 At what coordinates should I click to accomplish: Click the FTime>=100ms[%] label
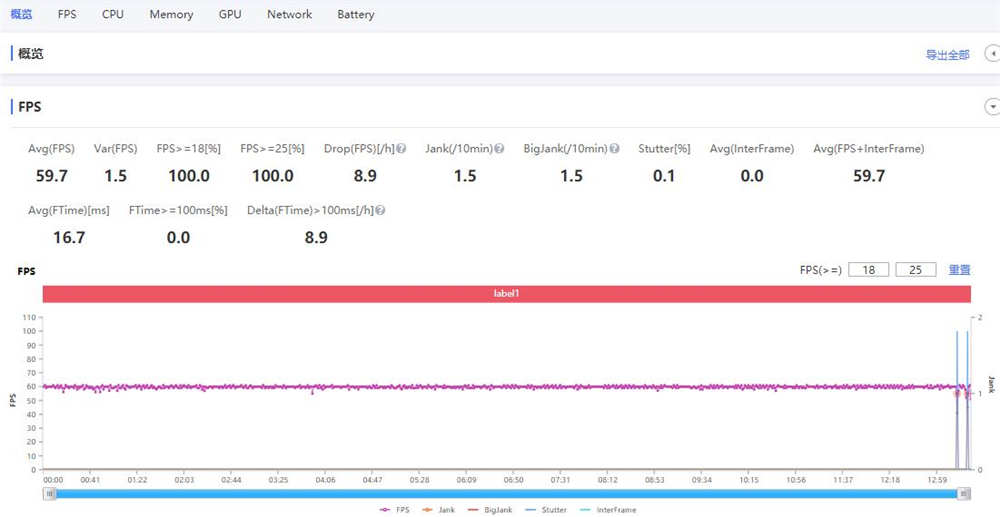(178, 210)
